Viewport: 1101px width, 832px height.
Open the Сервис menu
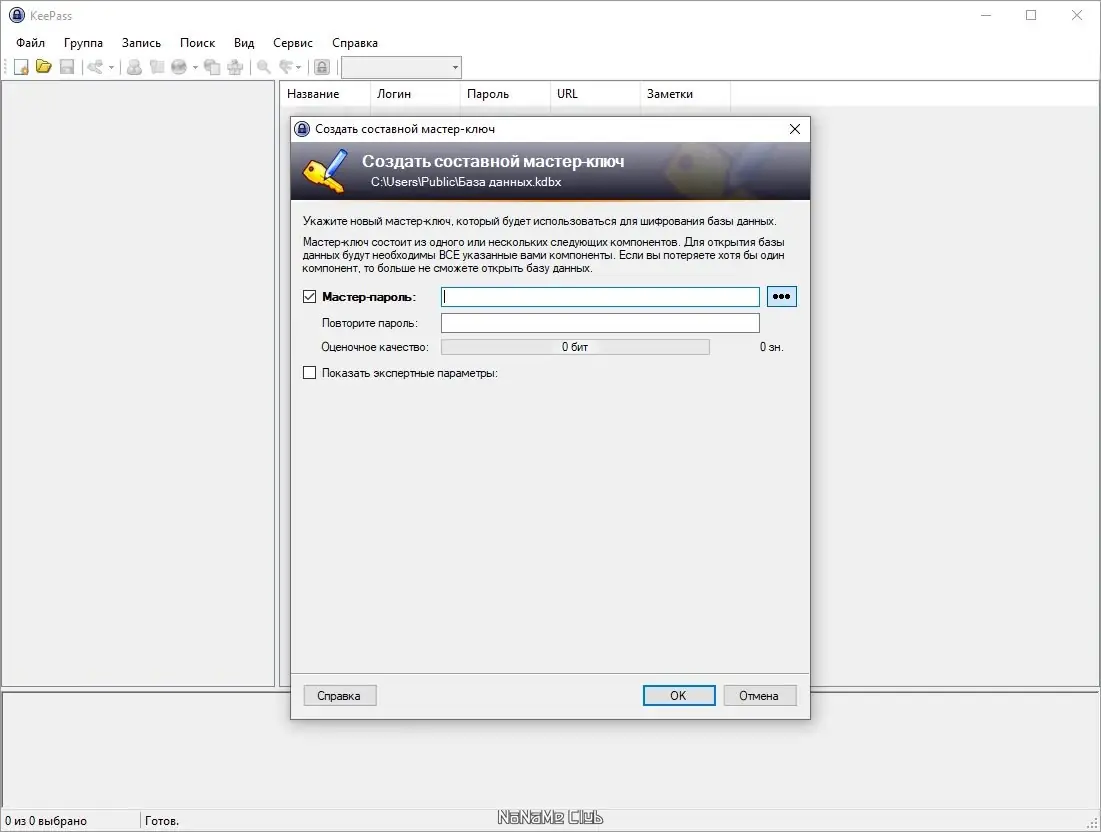coord(293,43)
